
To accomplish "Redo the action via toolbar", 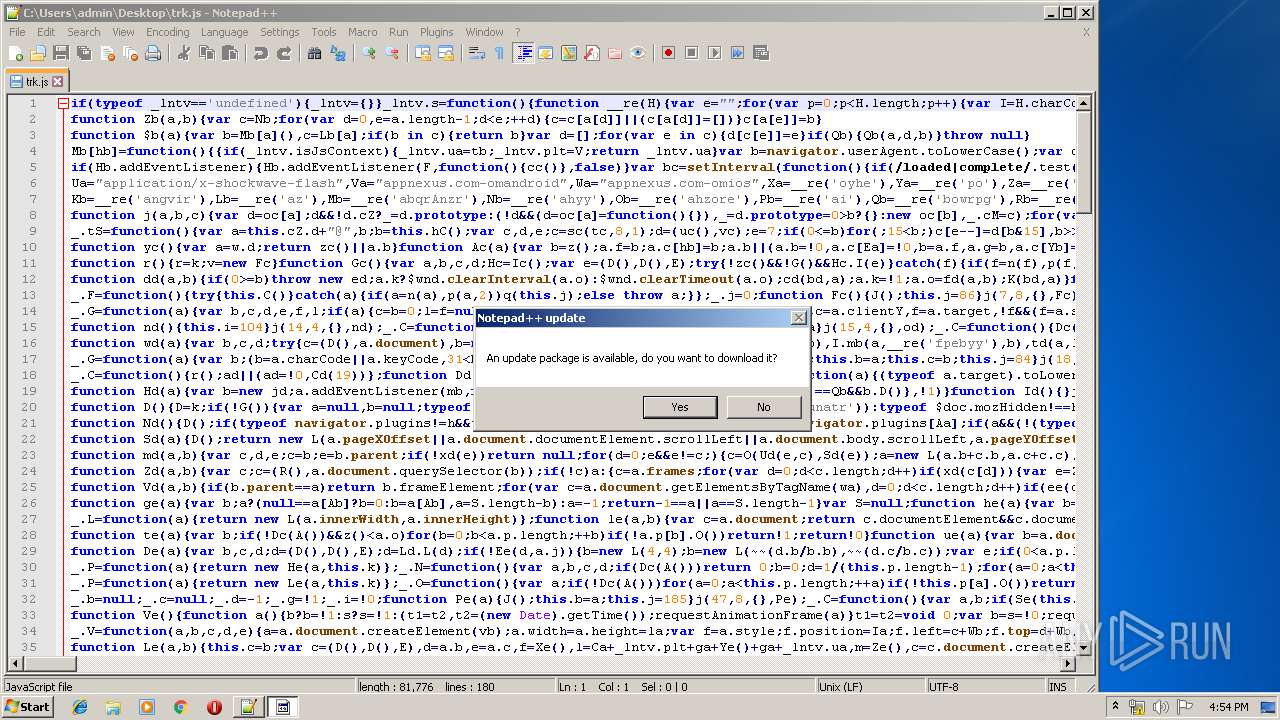I will (x=284, y=53).
